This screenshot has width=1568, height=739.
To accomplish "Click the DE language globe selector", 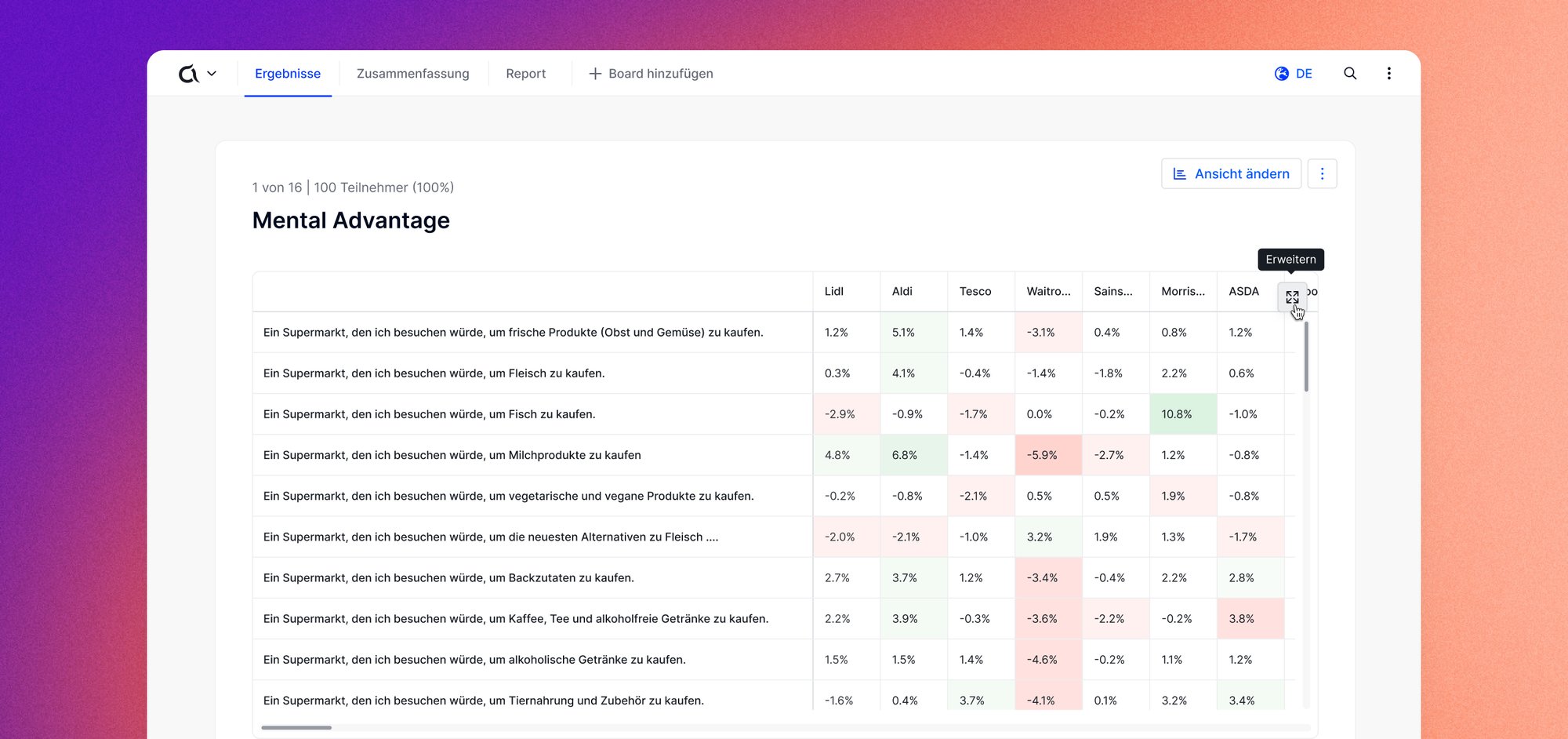I will pyautogui.click(x=1294, y=74).
